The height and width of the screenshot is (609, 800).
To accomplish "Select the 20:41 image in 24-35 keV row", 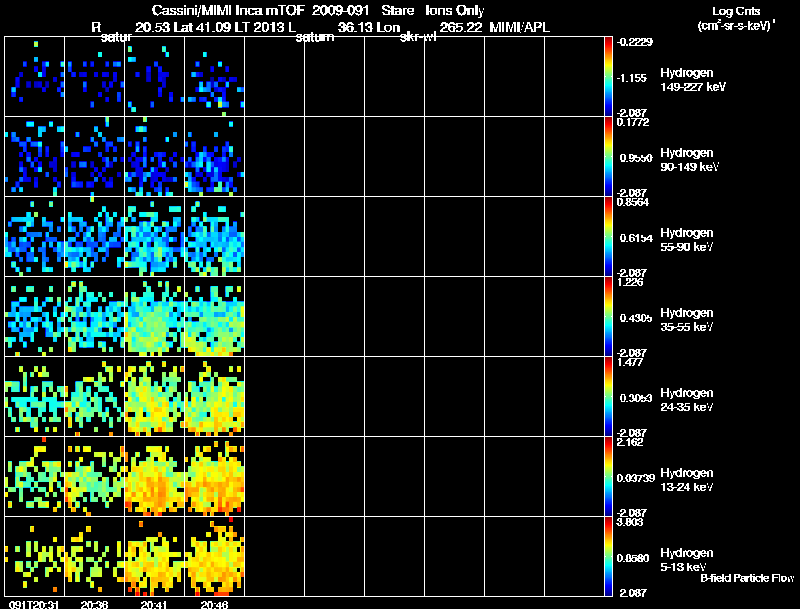I will tap(154, 396).
